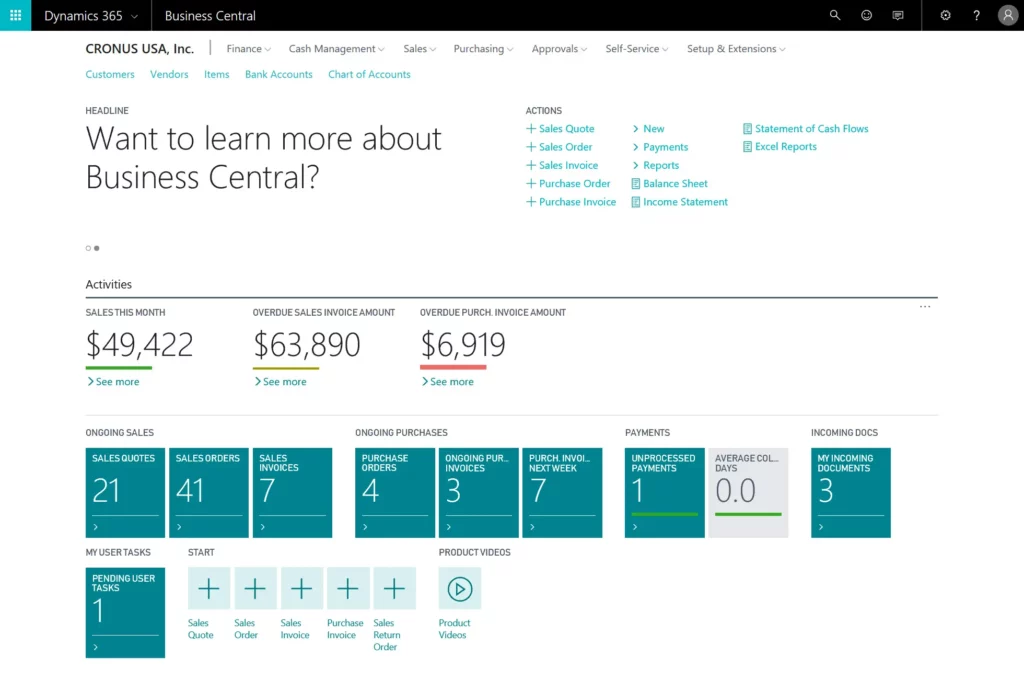Viewport: 1024px width, 680px height.
Task: See more under Overdue Sales Invoice Amount
Action: 280,381
